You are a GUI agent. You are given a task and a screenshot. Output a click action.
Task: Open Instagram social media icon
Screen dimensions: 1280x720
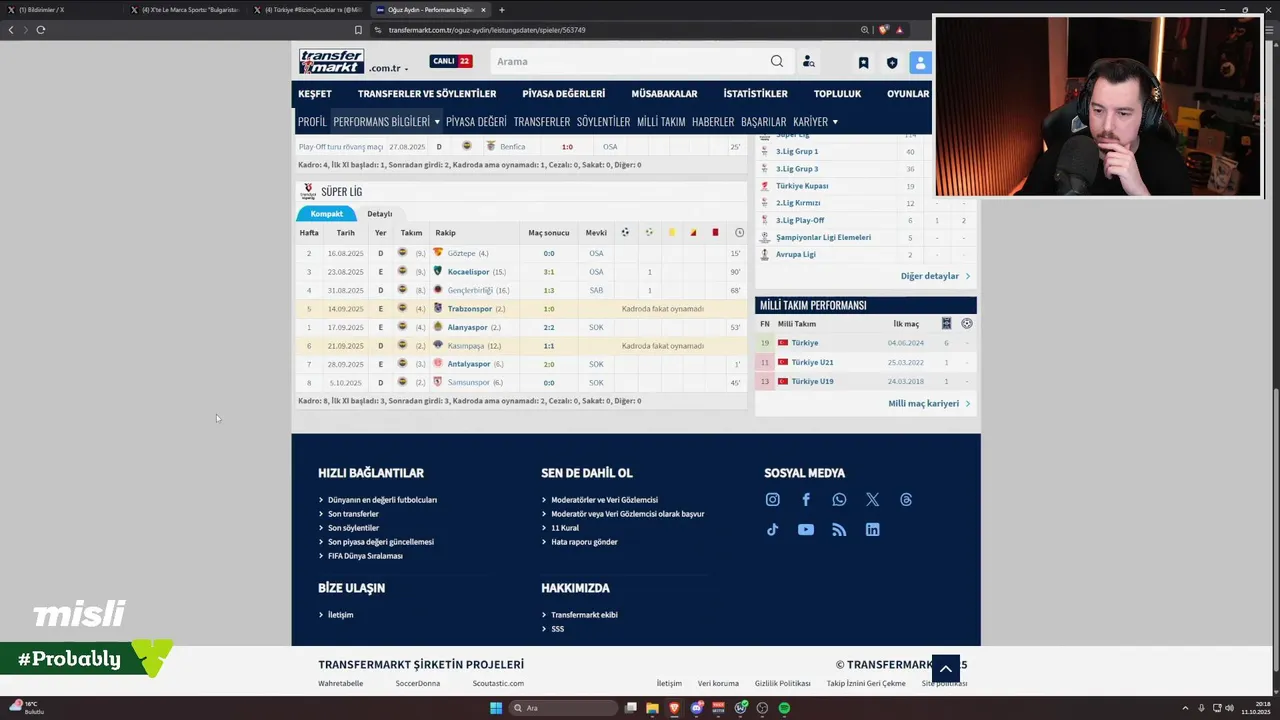coord(772,500)
